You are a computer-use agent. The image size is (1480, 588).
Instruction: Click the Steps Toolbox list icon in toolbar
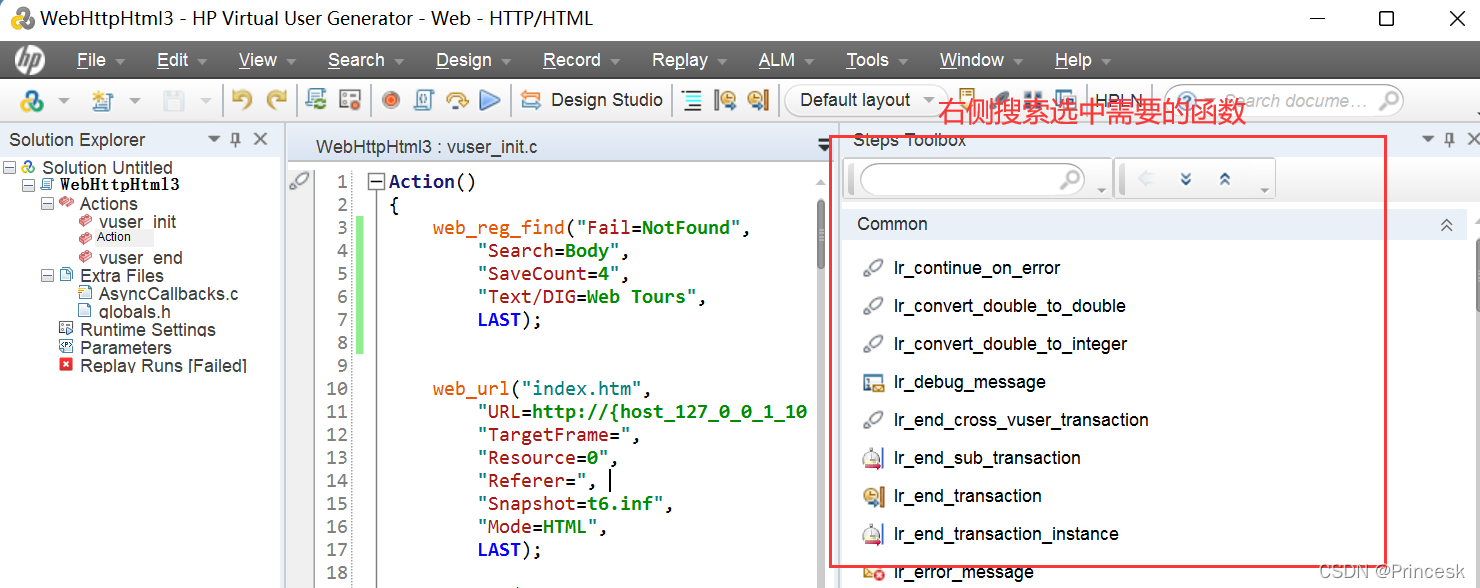[x=691, y=99]
